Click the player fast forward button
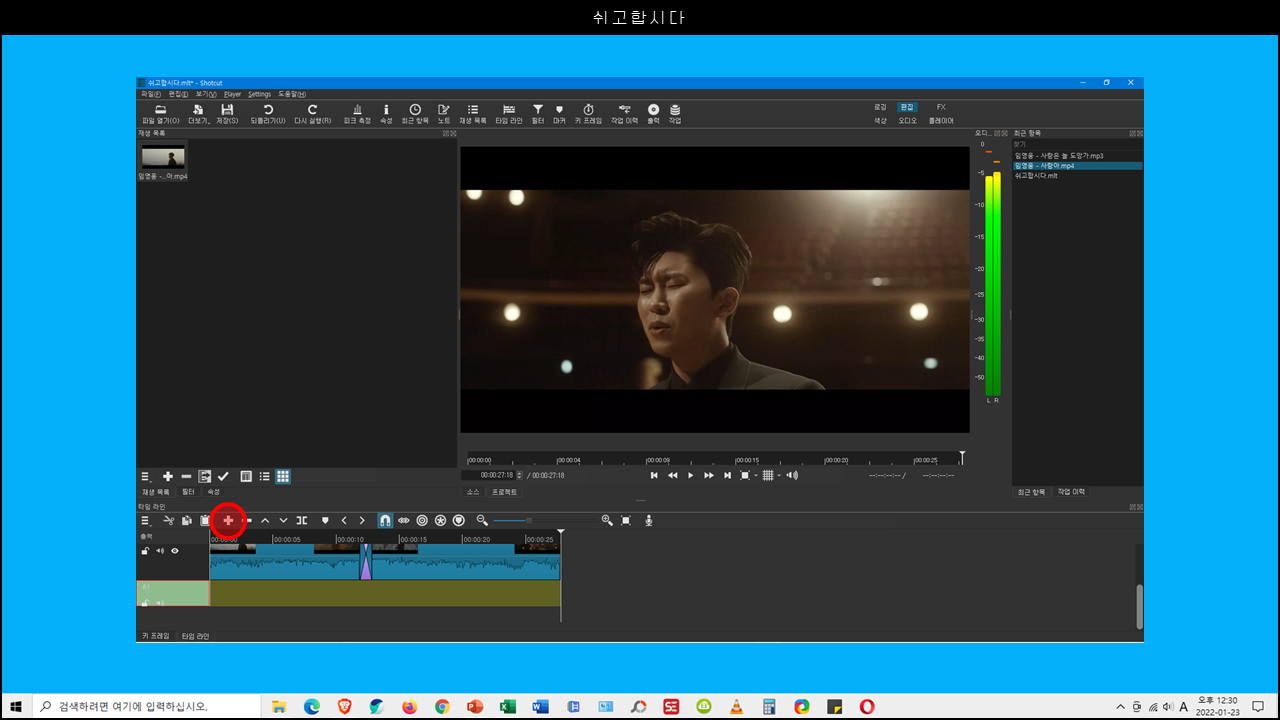 709,476
